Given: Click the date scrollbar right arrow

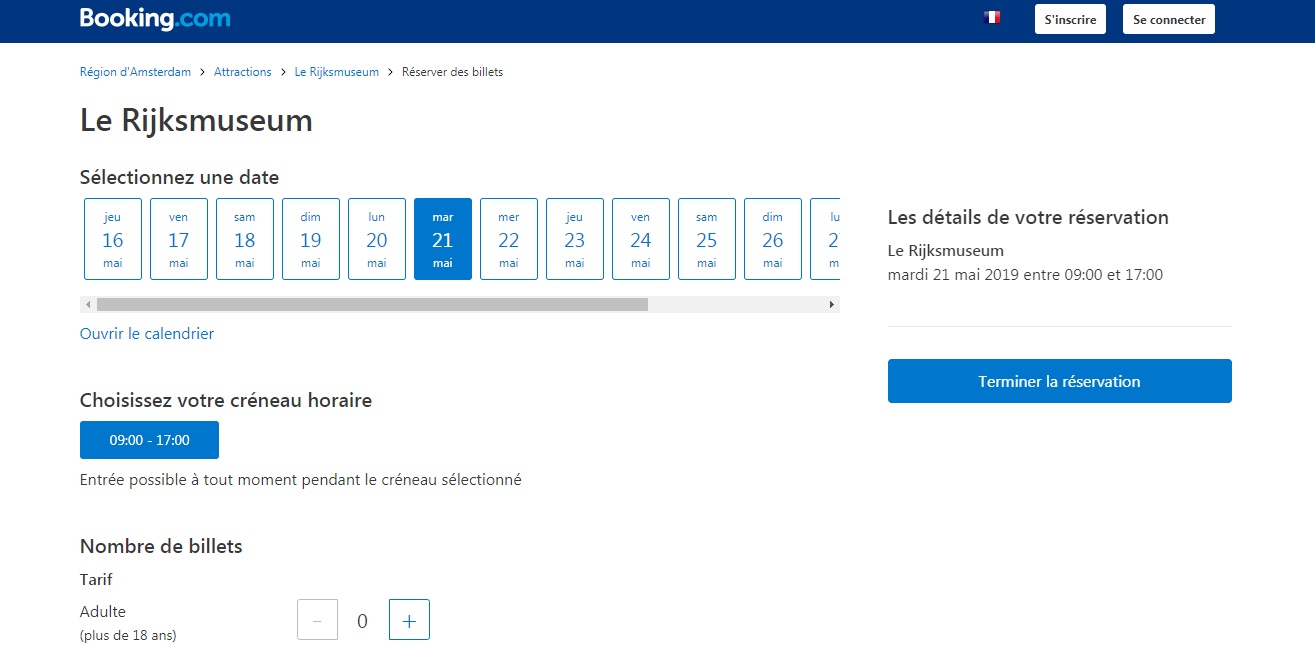Looking at the screenshot, I should pos(832,304).
